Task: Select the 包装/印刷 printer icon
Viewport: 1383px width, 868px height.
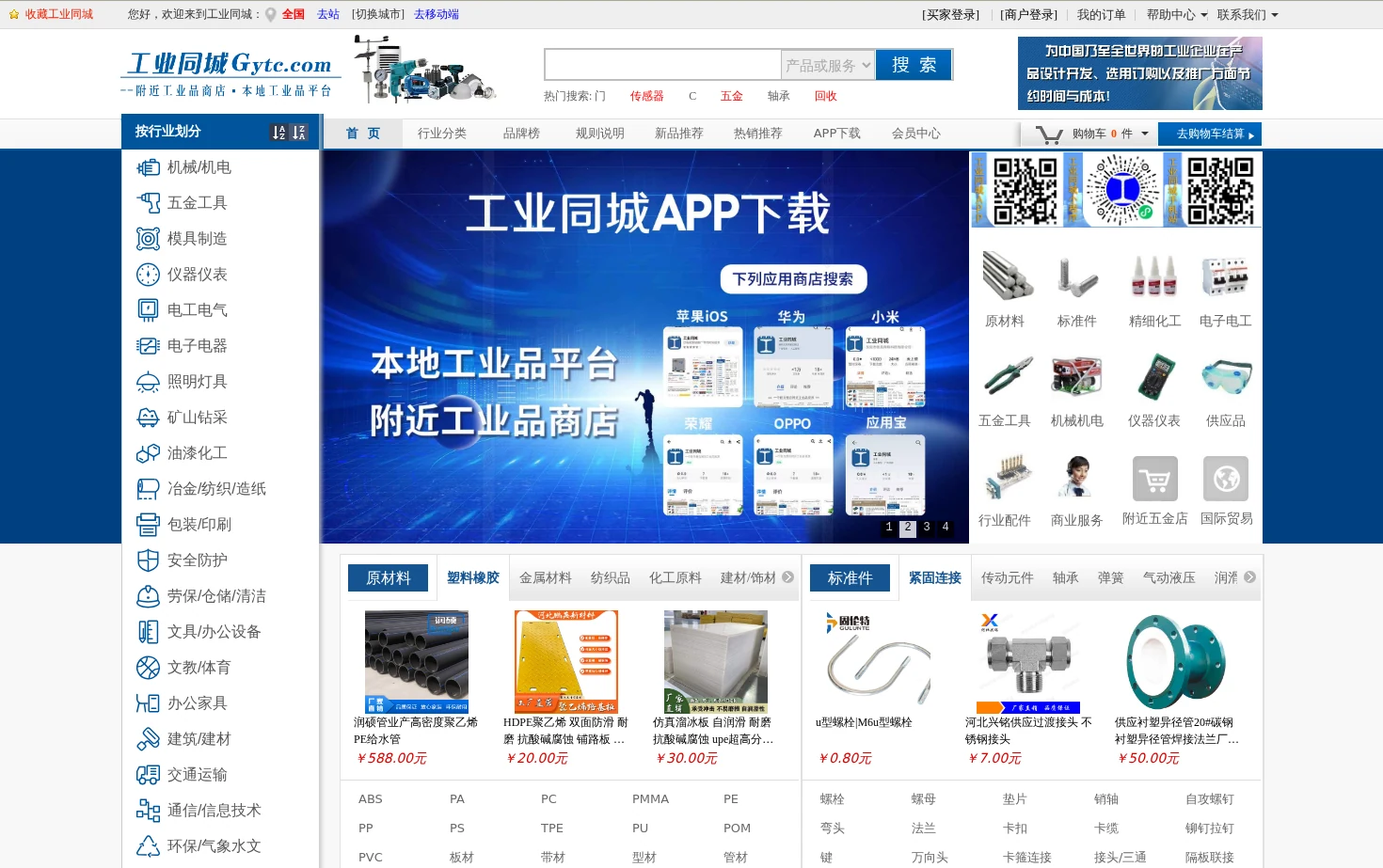Action: pos(148,525)
